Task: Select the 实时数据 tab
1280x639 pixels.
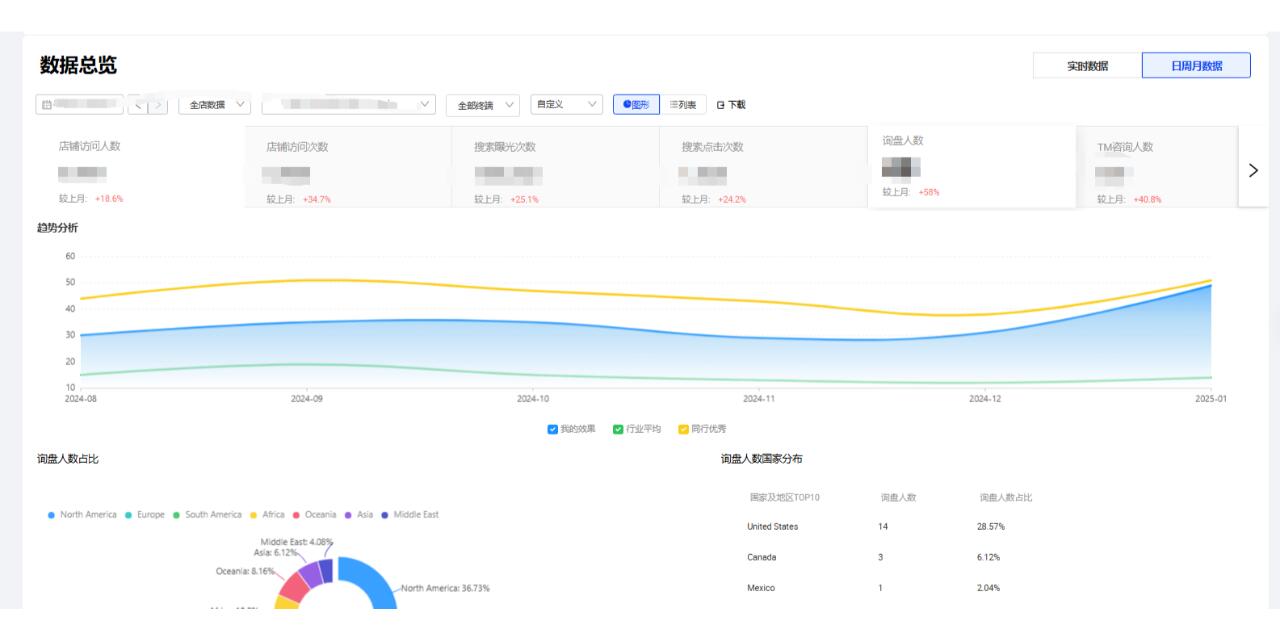Action: click(x=1087, y=66)
